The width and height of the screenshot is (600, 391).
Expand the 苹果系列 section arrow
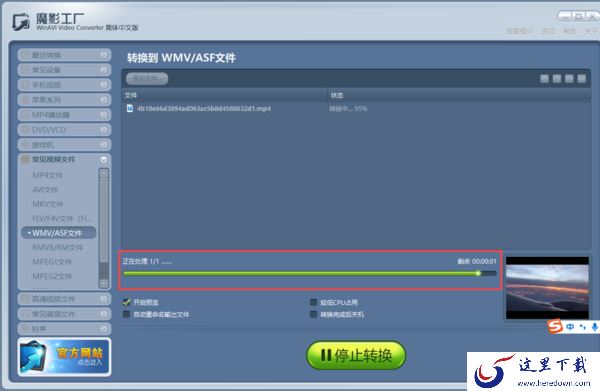(x=103, y=100)
